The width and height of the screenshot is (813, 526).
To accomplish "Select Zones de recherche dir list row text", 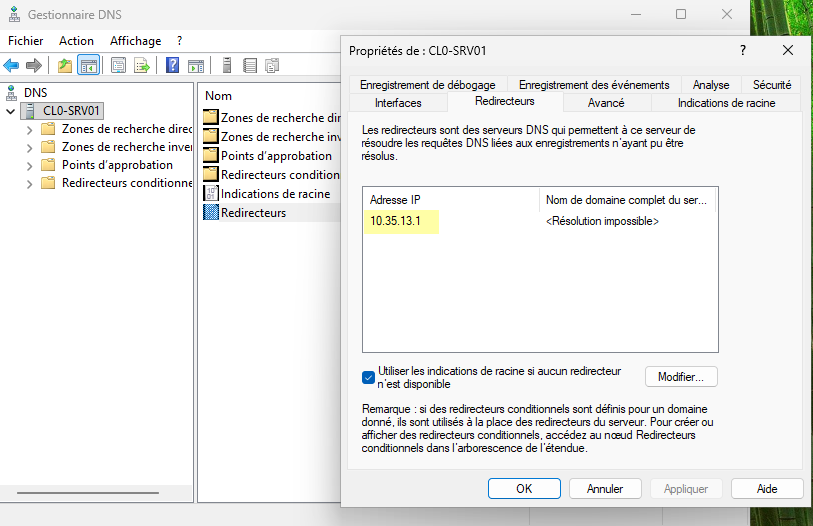I will [x=281, y=118].
